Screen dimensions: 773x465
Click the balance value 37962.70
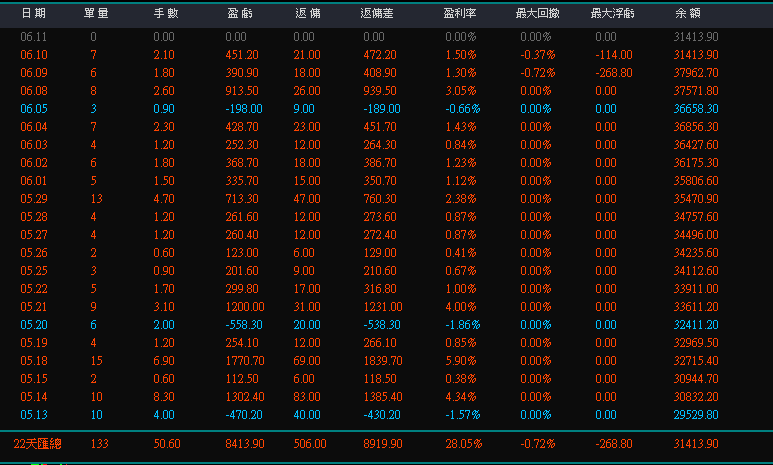pos(696,73)
